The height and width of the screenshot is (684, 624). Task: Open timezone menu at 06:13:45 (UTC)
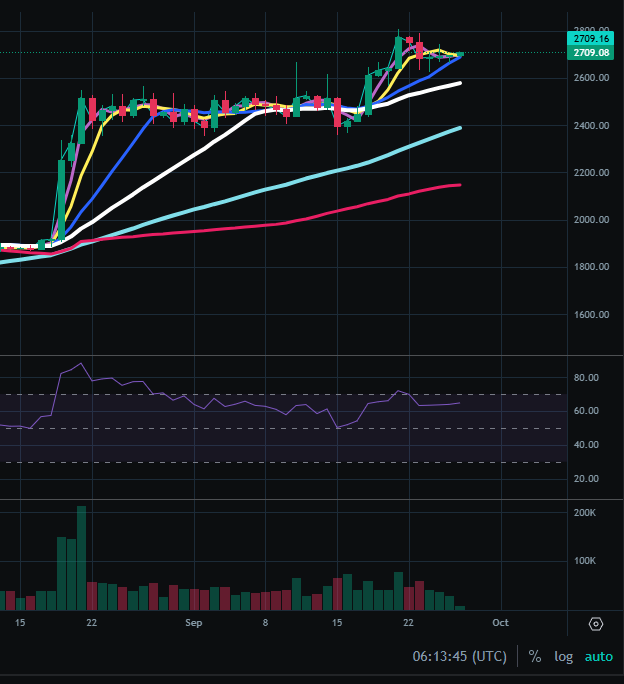(x=459, y=656)
